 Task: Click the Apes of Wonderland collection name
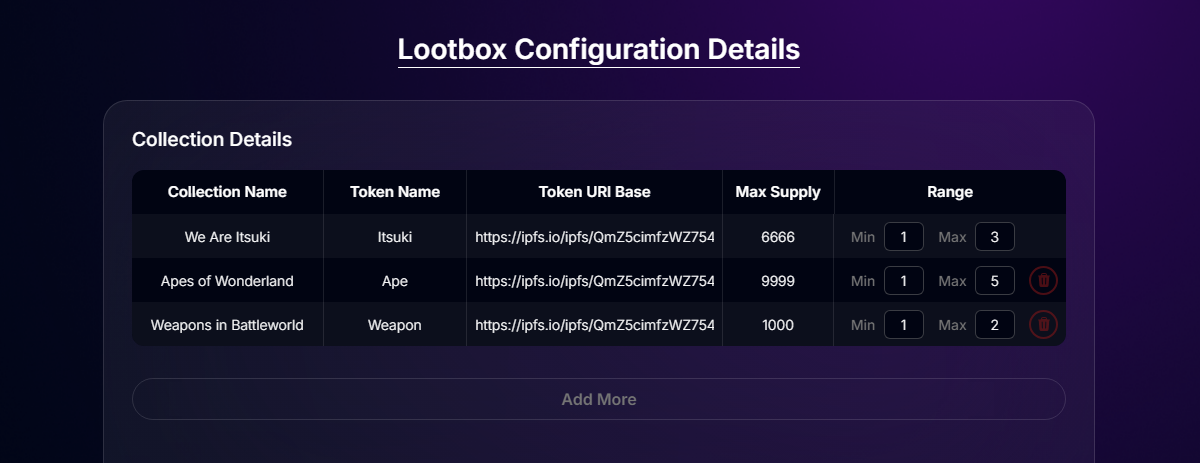tap(227, 281)
